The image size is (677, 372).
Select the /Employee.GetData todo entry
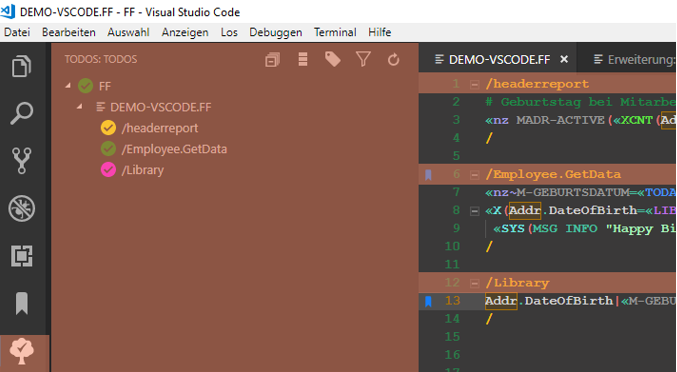(174, 149)
